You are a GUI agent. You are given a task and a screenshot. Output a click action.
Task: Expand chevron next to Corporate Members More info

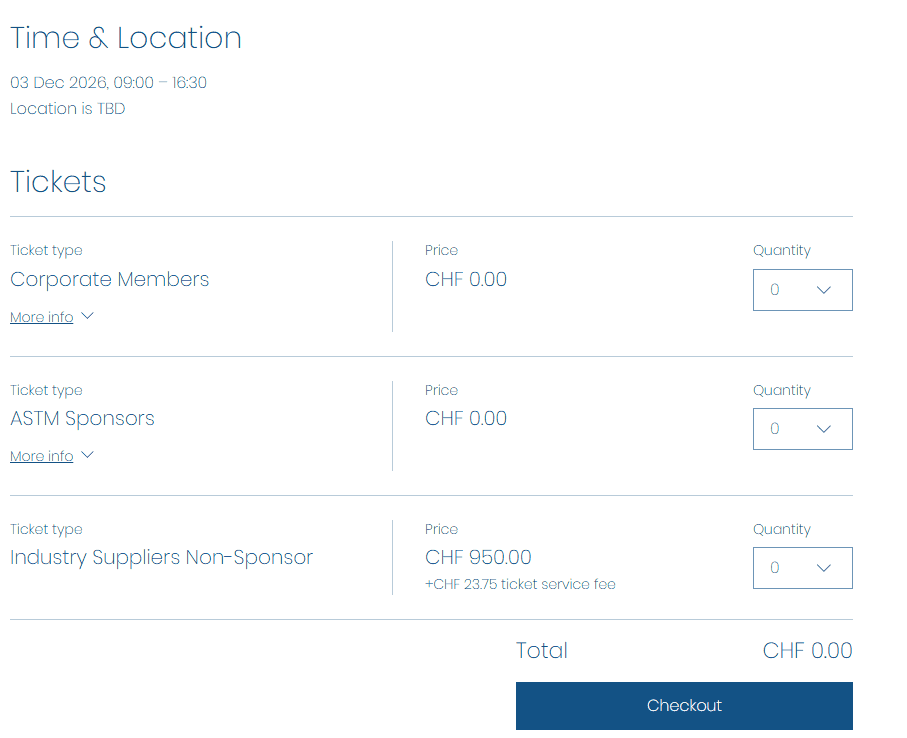pyautogui.click(x=87, y=316)
